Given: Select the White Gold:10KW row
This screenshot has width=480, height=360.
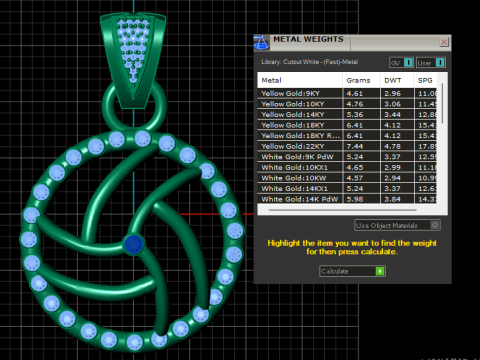Looking at the screenshot, I should (347, 178).
